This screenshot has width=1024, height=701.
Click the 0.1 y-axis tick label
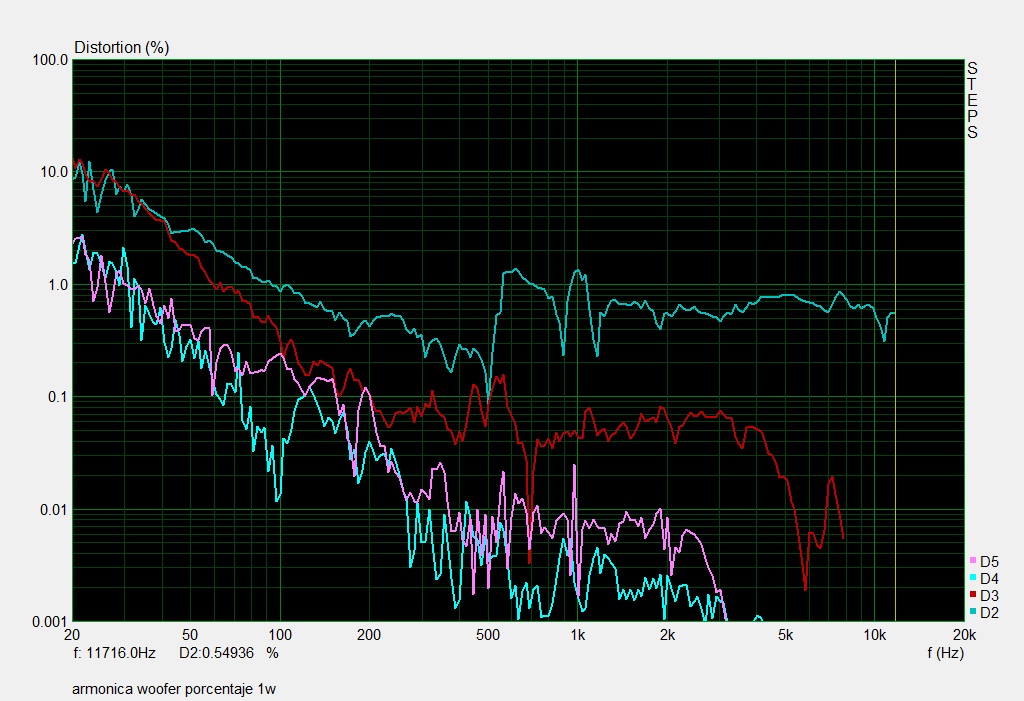click(57, 397)
